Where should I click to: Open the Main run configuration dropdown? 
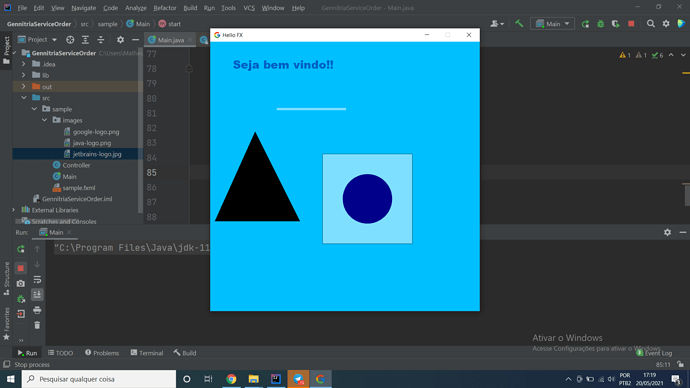coord(552,24)
